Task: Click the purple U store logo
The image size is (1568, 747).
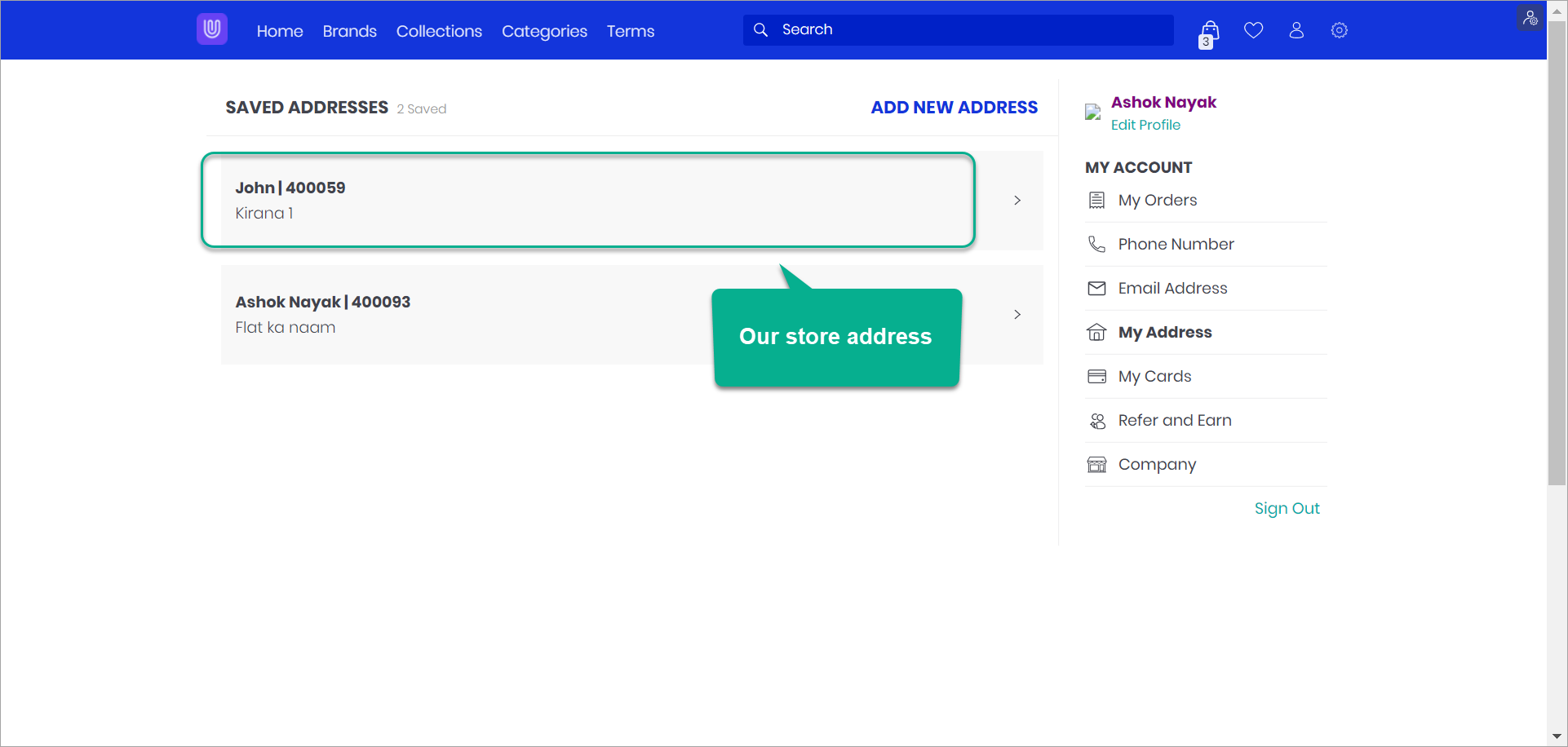Action: point(212,29)
